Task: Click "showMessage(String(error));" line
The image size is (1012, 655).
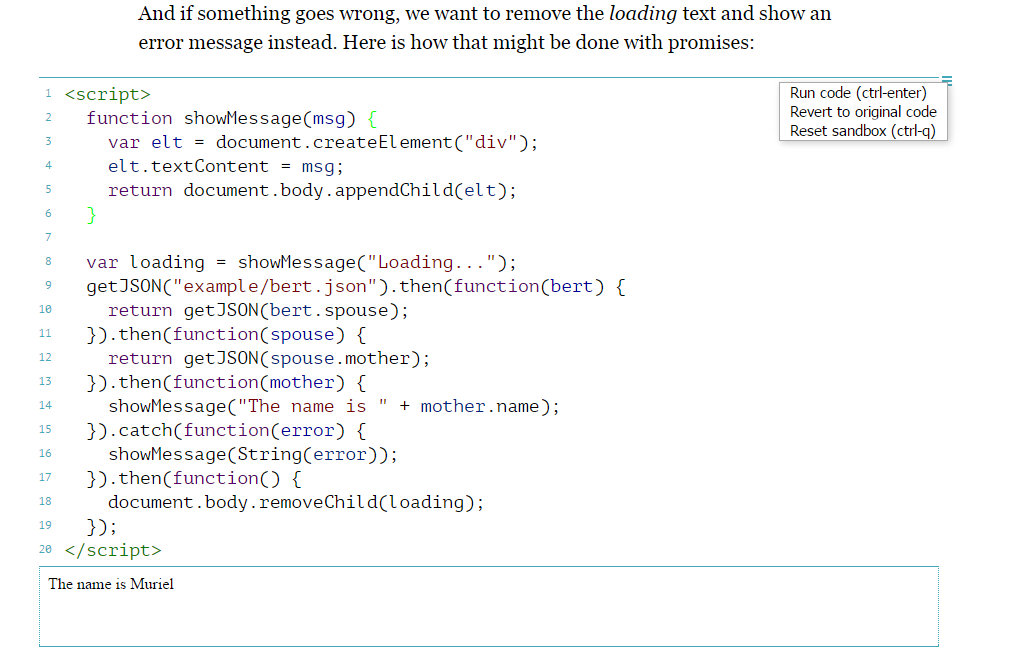Action: point(253,454)
